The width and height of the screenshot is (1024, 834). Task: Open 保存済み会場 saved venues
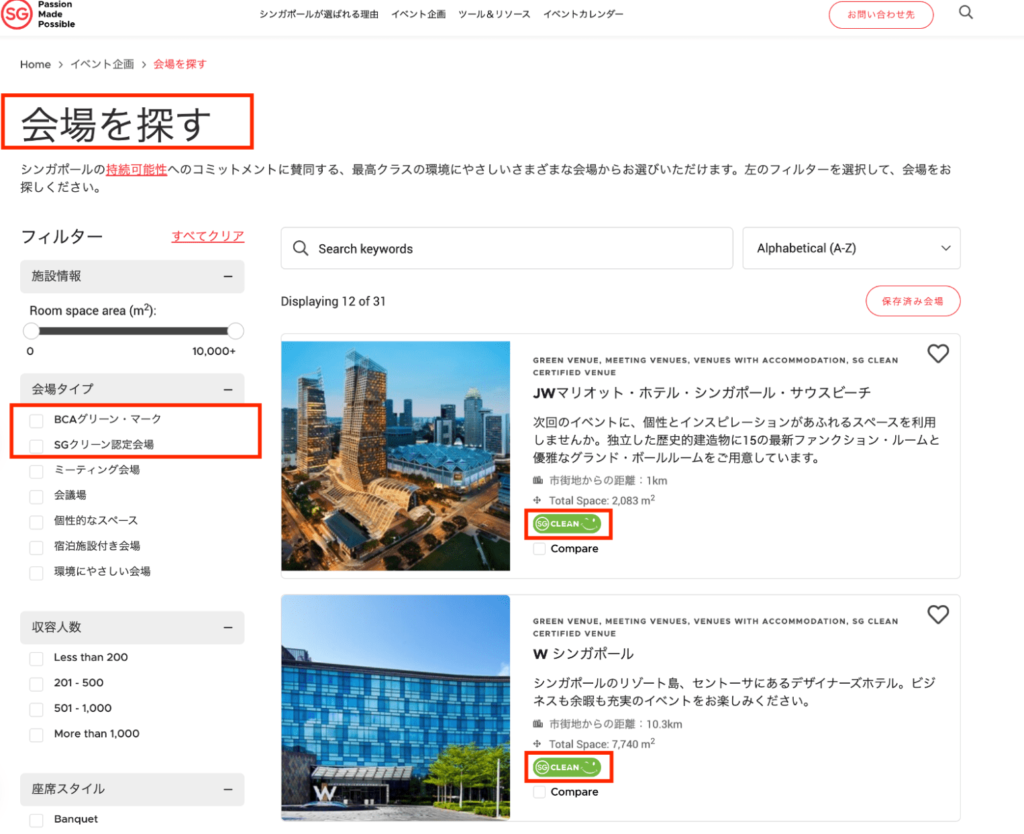click(x=913, y=301)
